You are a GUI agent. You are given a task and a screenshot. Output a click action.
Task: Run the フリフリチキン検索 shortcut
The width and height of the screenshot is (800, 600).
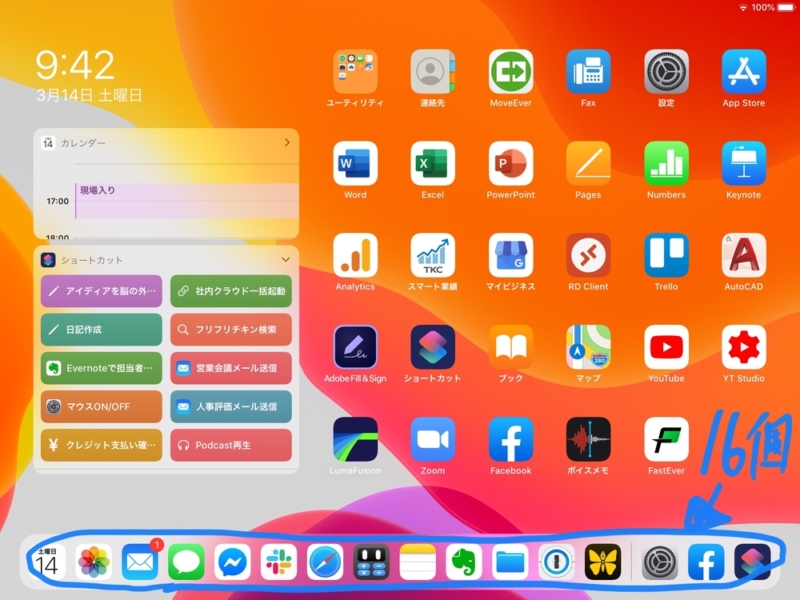(231, 330)
